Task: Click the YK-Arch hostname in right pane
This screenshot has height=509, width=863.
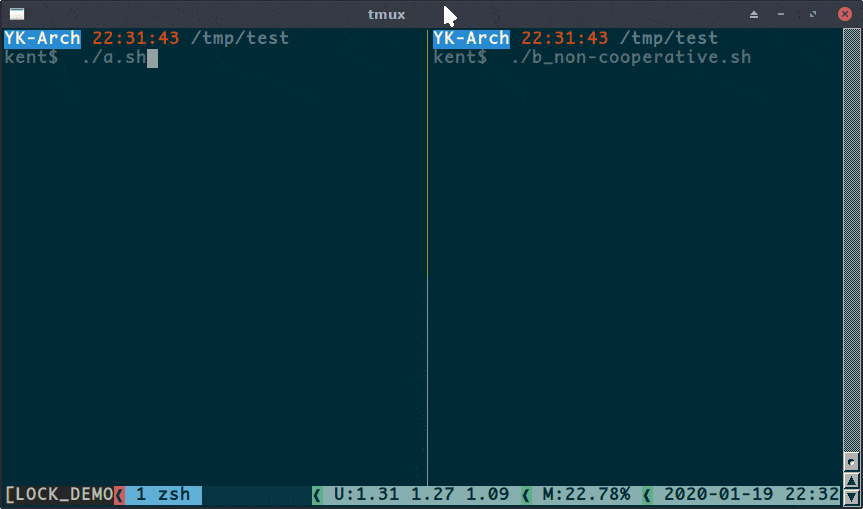Action: (x=471, y=38)
